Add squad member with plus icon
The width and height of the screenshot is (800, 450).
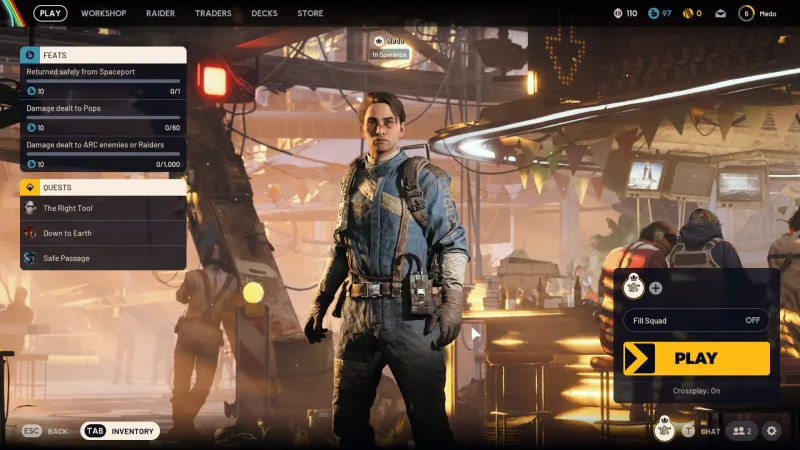[x=656, y=288]
